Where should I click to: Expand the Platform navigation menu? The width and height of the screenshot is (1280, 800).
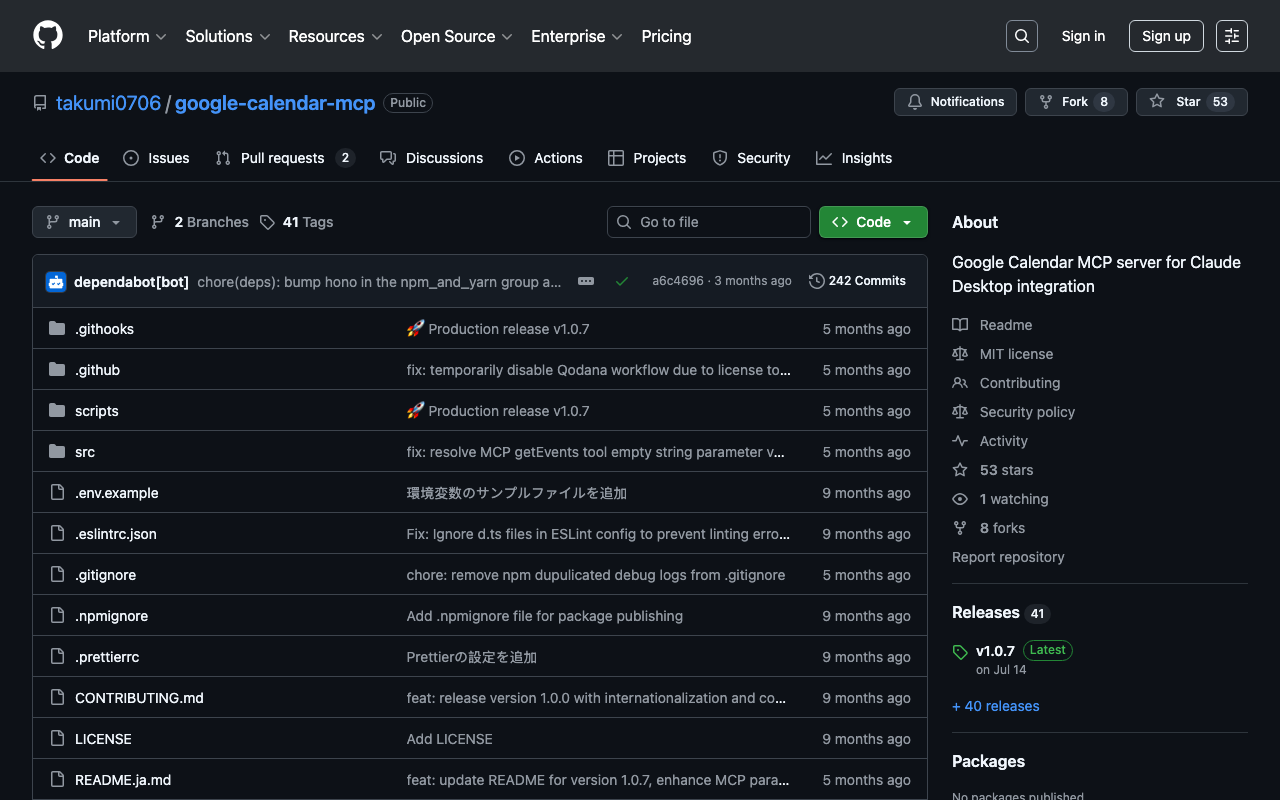click(x=126, y=36)
